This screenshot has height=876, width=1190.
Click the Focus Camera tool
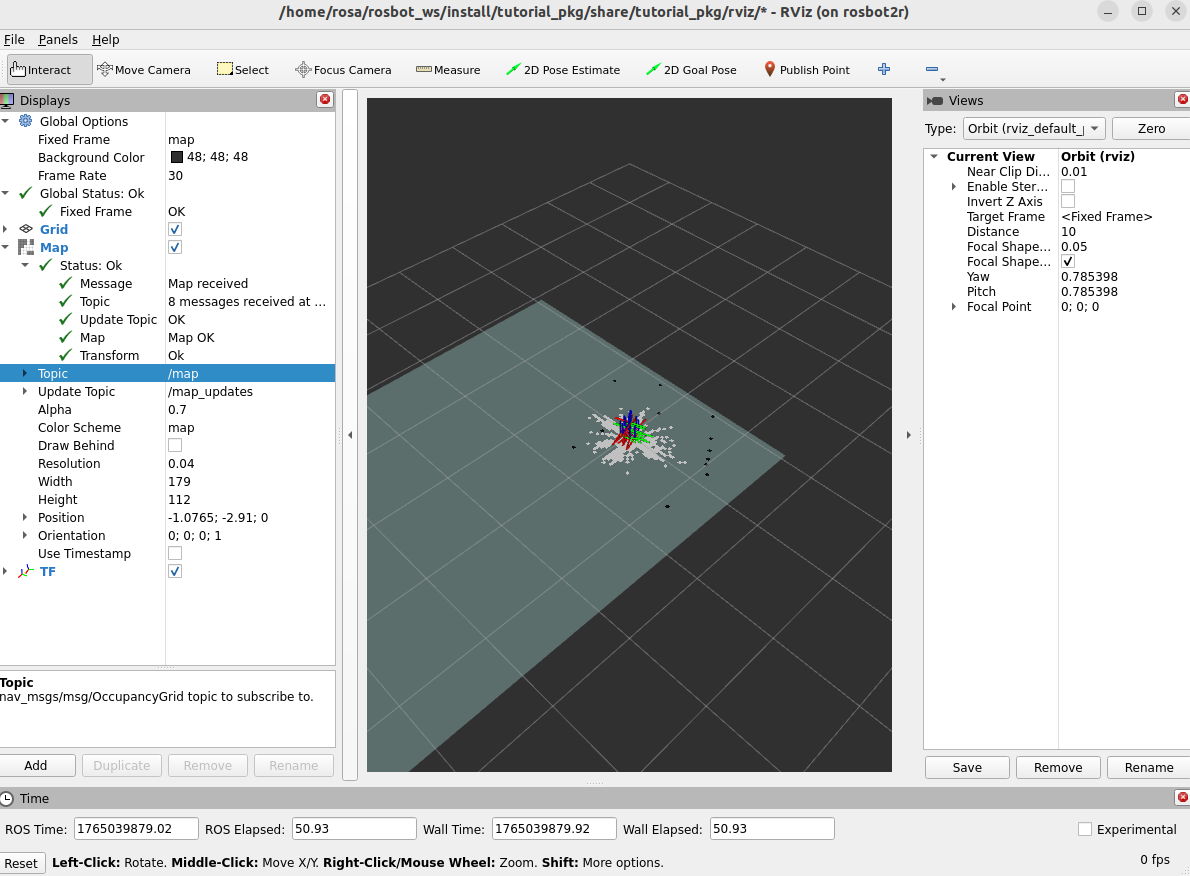click(343, 70)
